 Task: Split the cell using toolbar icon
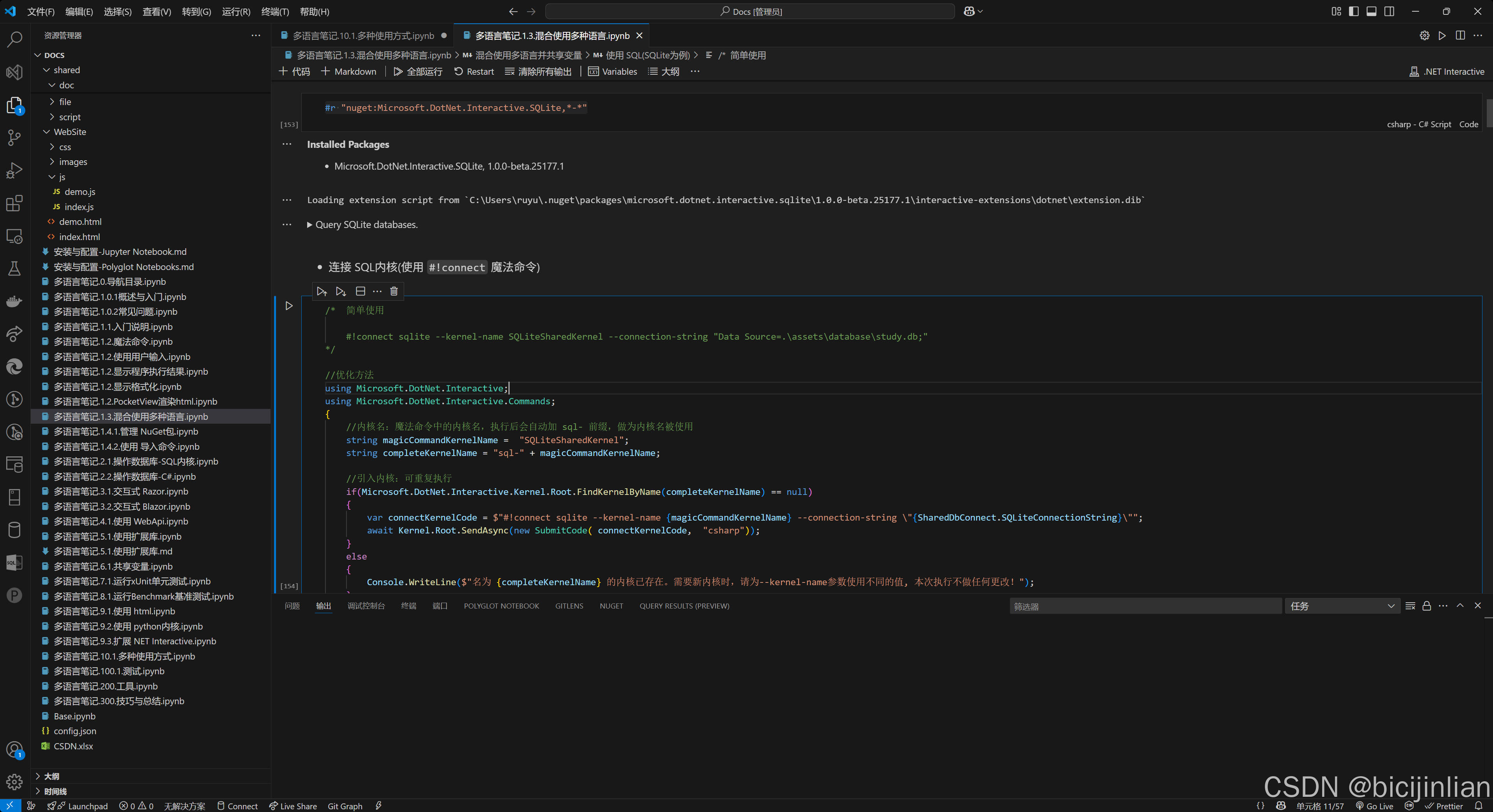[x=360, y=291]
